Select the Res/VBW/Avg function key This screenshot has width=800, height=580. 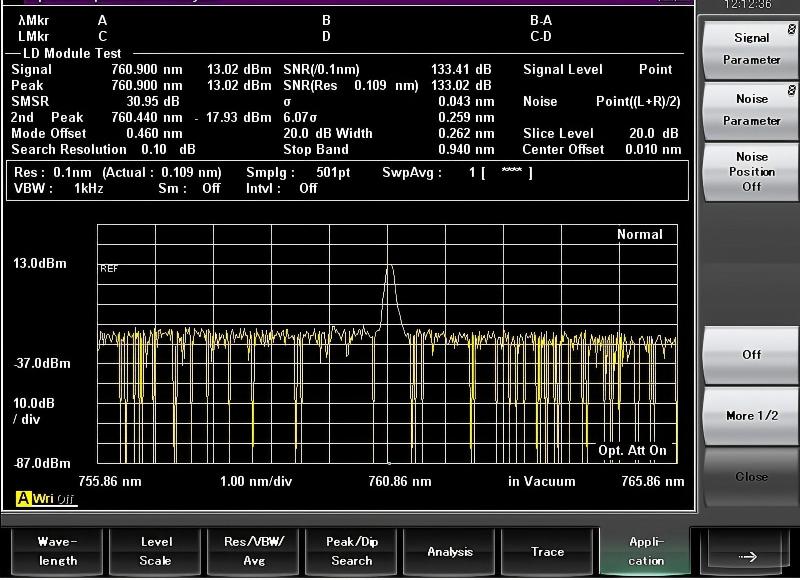point(254,551)
